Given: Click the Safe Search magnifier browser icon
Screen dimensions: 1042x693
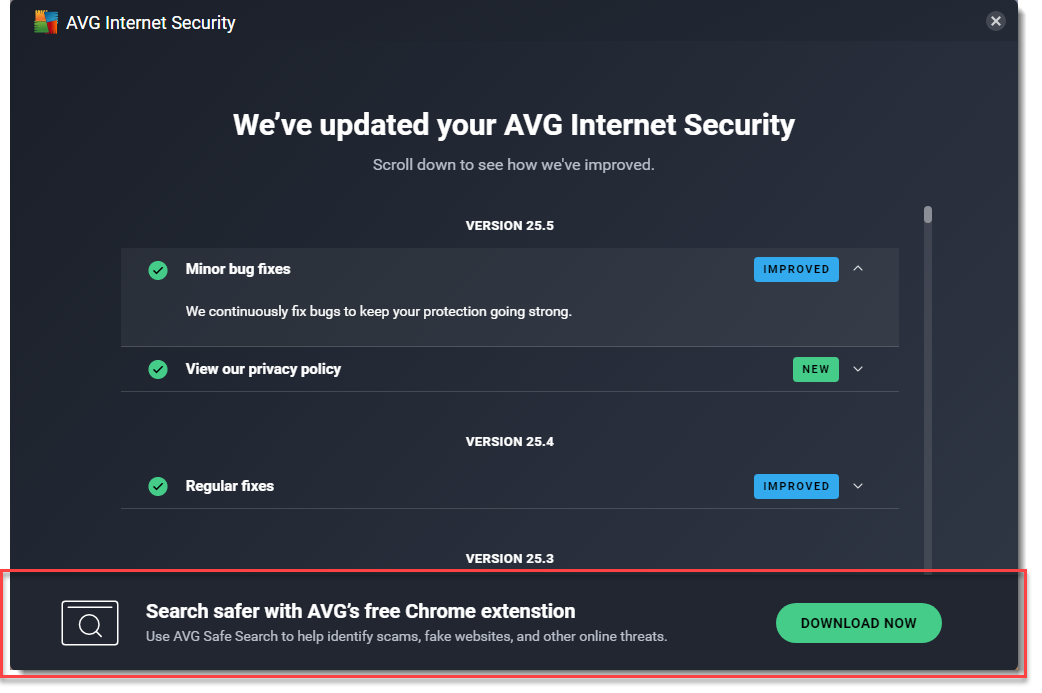Looking at the screenshot, I should [x=90, y=623].
